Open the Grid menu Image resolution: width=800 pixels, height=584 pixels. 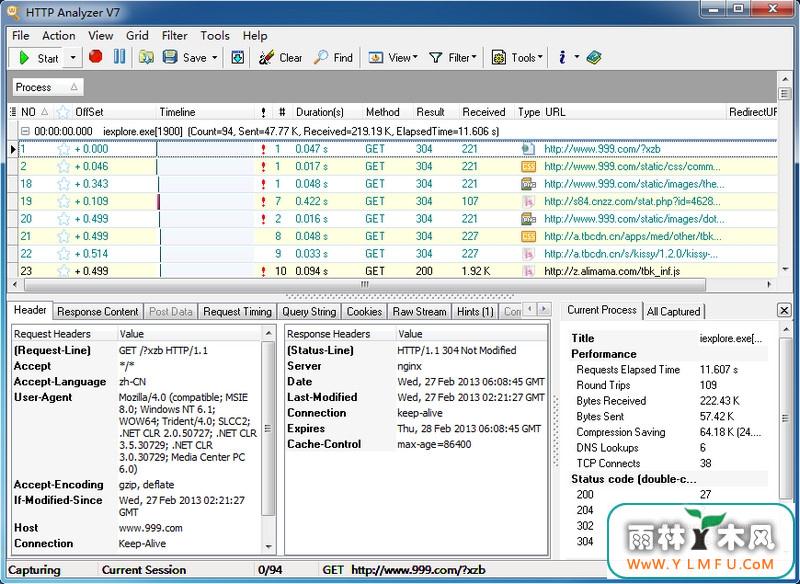(x=137, y=36)
